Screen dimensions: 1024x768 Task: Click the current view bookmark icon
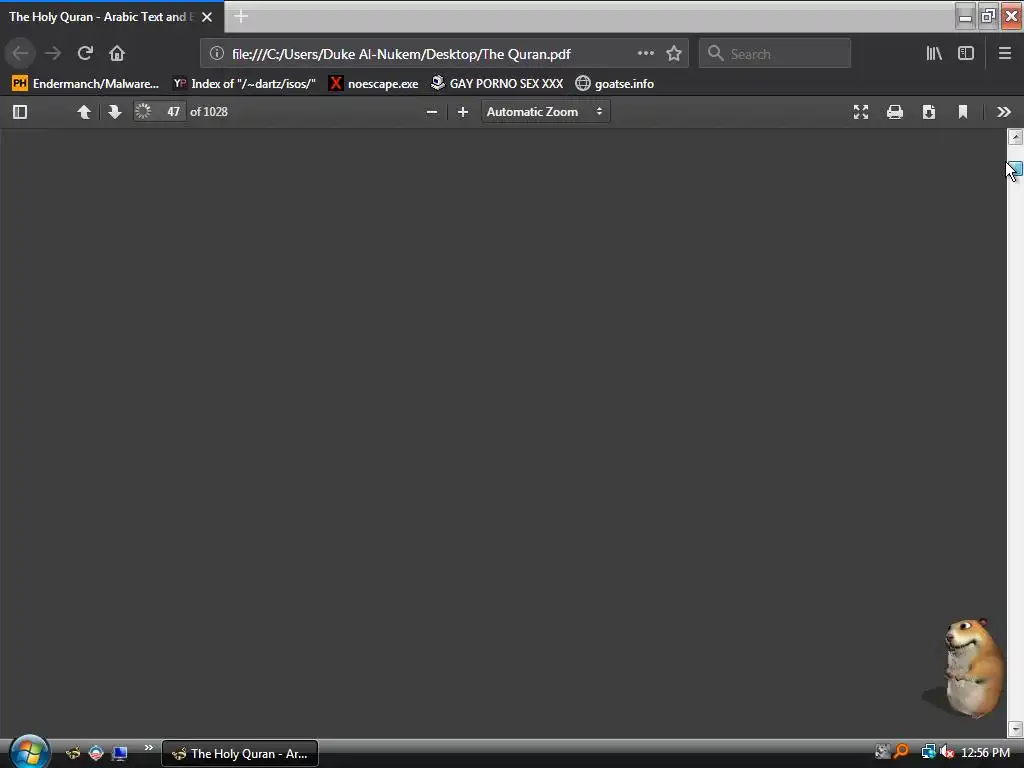[963, 112]
